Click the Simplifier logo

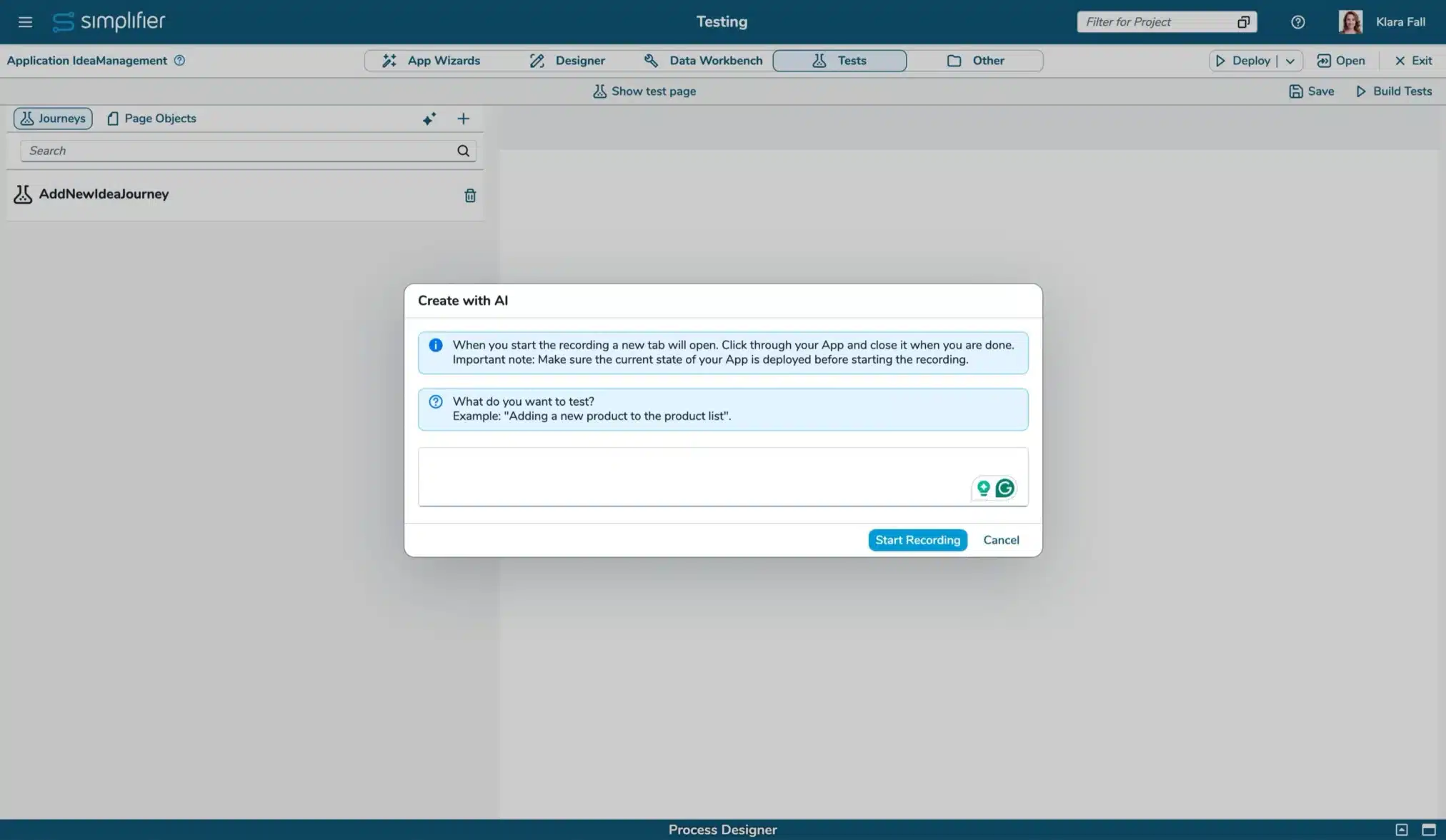point(109,21)
